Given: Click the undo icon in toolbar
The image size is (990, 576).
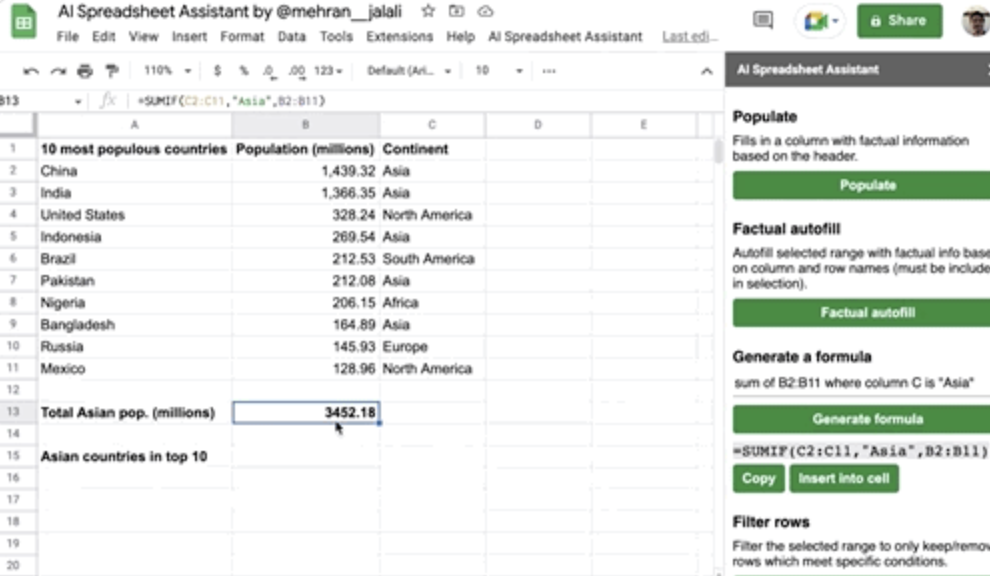Looking at the screenshot, I should click(31, 71).
